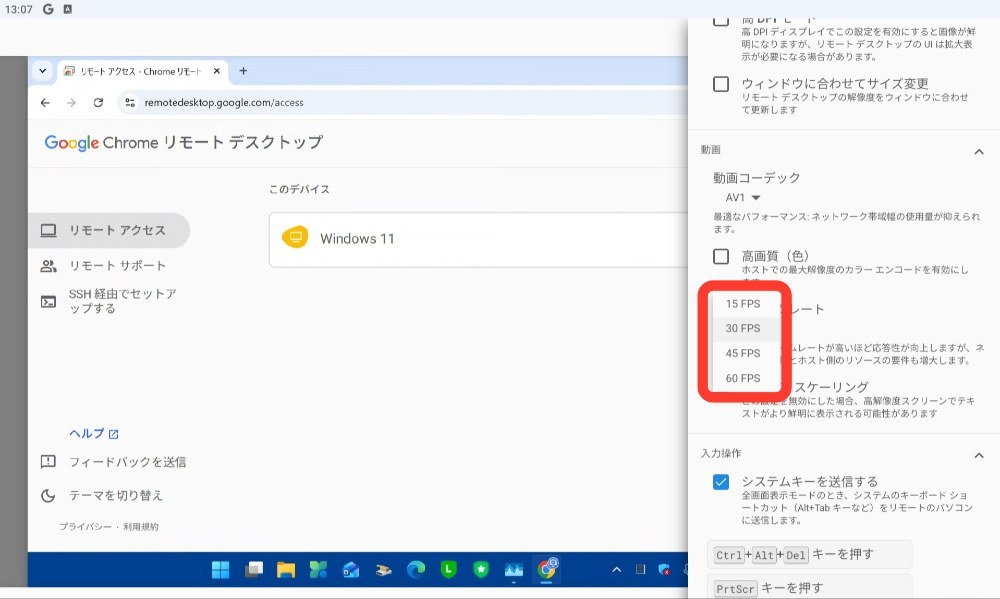Open Outlook from the taskbar
The height and width of the screenshot is (599, 1000).
click(x=351, y=570)
